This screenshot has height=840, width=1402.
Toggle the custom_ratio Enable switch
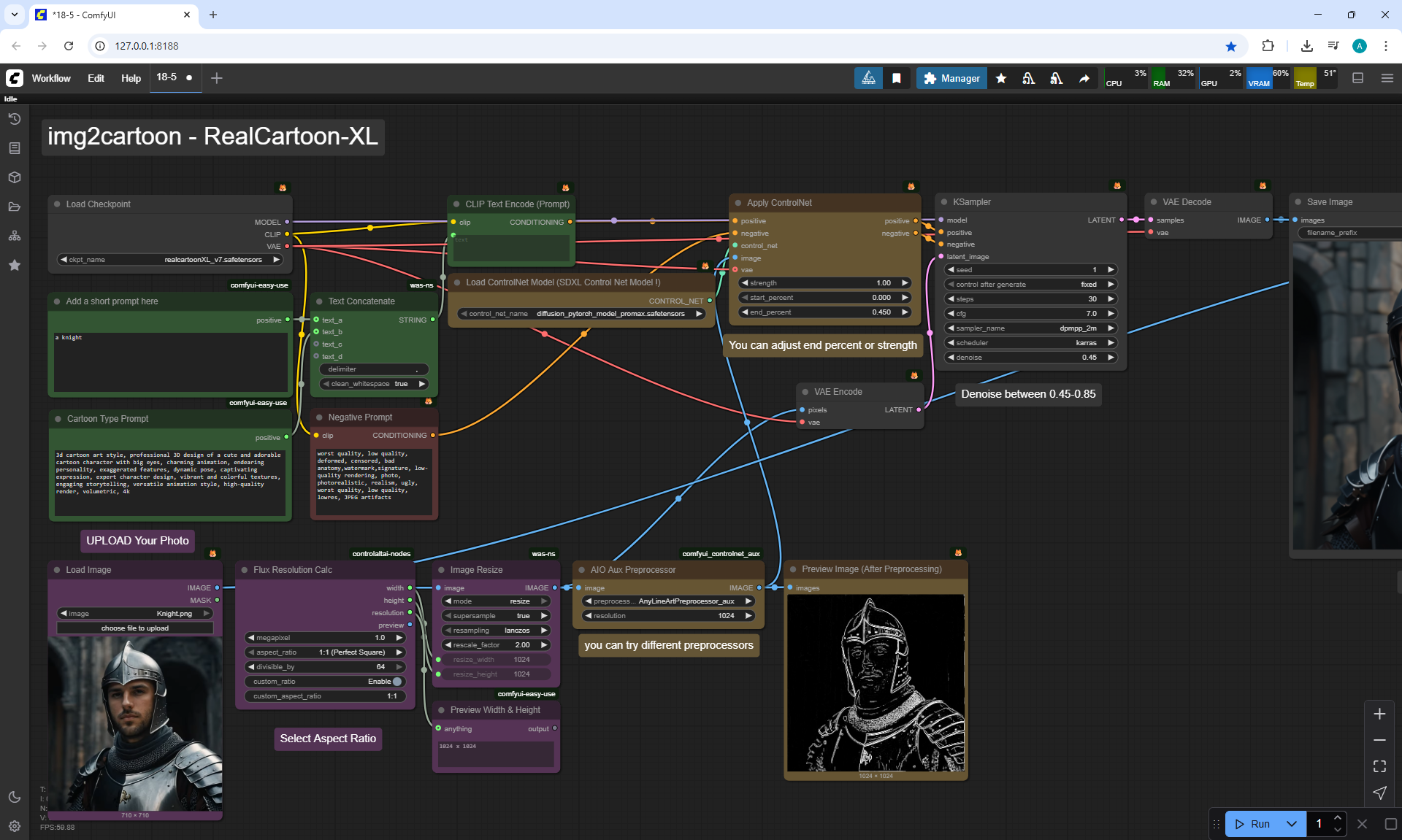(x=397, y=682)
